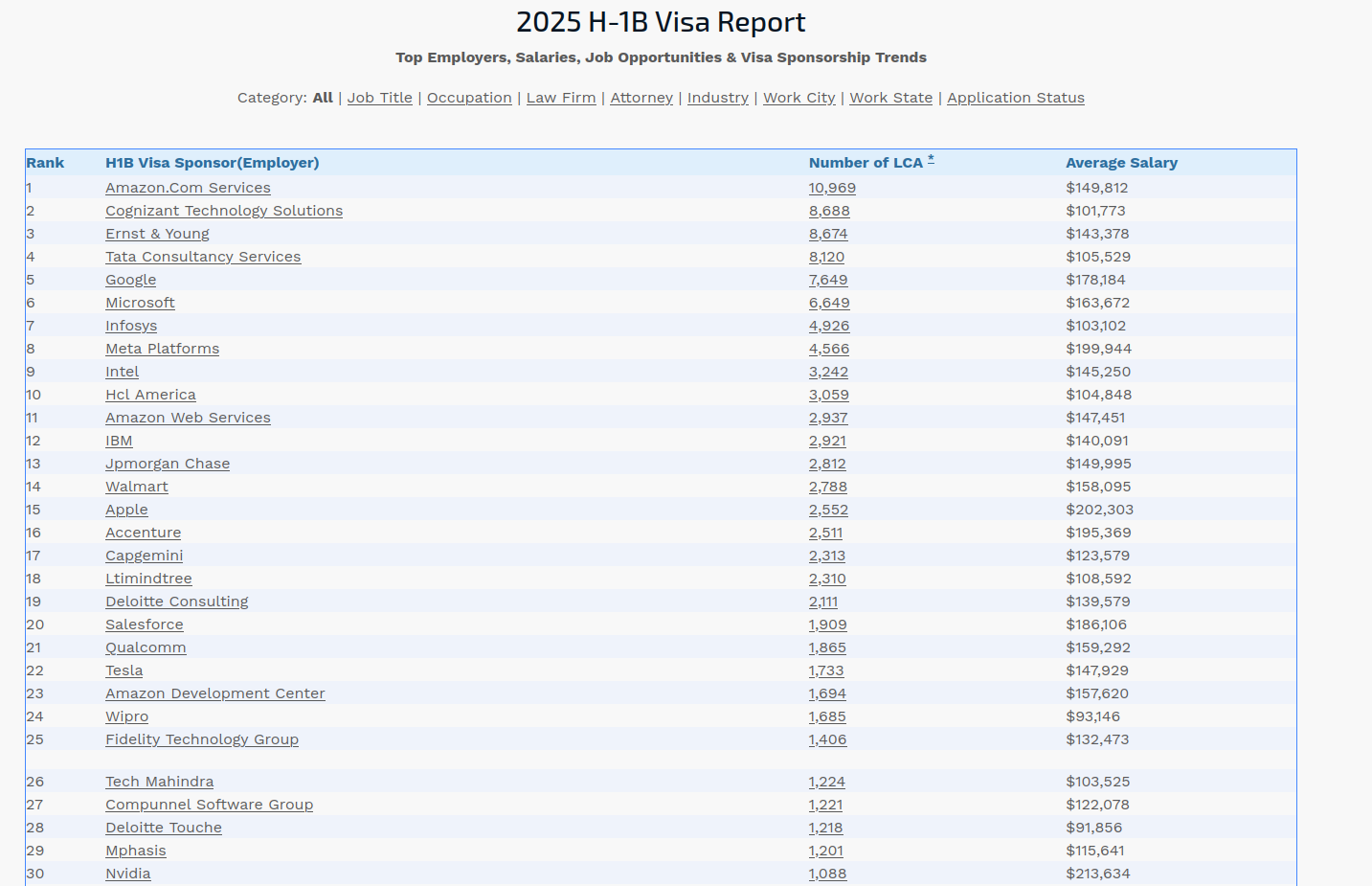Open Fidelity Technology Group employer link
1372x886 pixels.
coord(202,739)
